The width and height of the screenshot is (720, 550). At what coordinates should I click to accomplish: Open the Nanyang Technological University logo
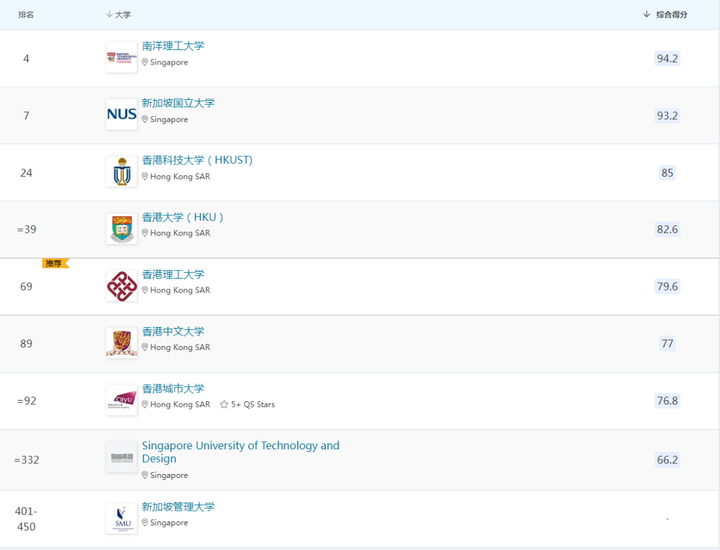coord(122,57)
